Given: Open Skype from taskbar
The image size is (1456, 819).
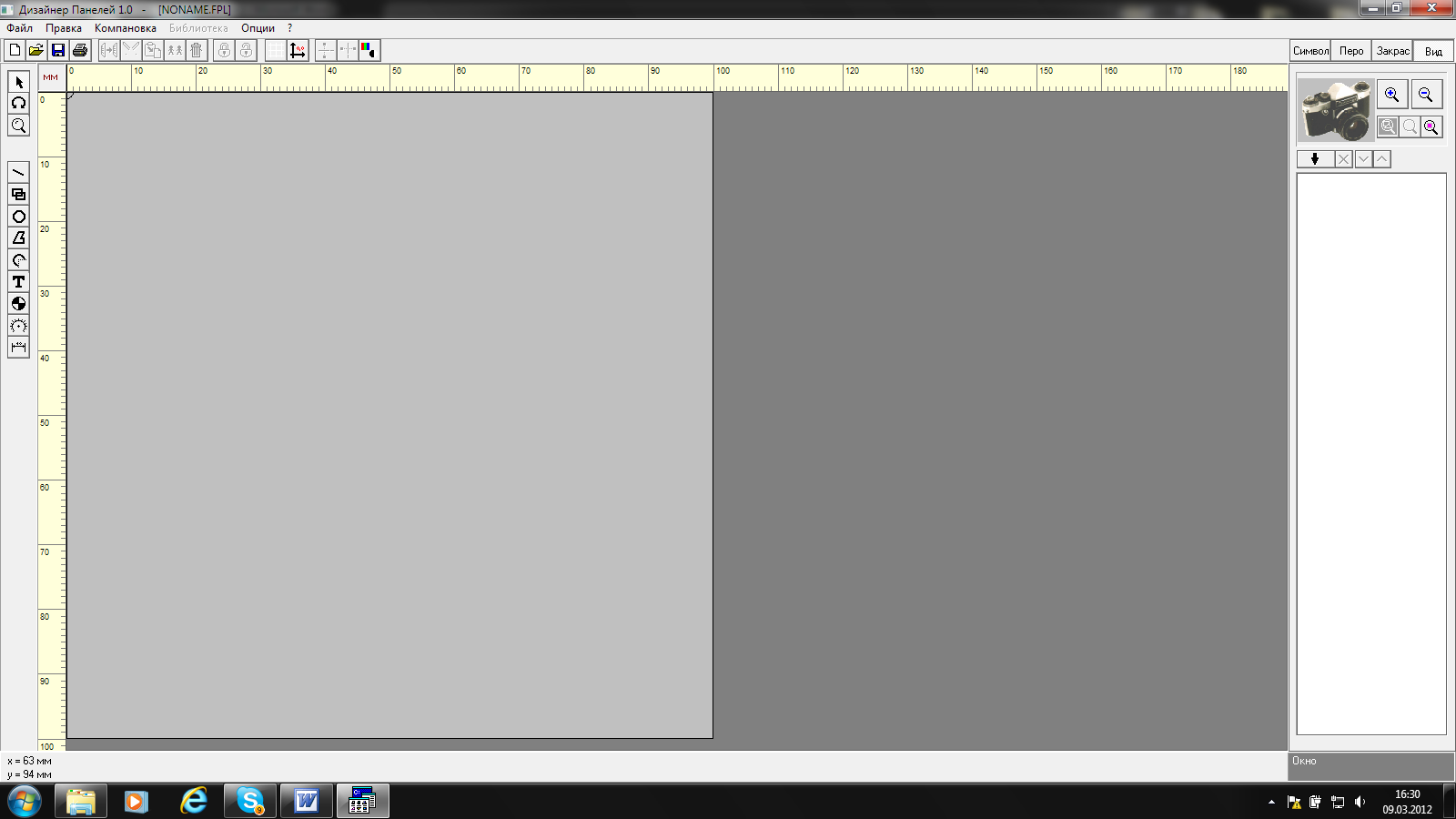Looking at the screenshot, I should (250, 802).
